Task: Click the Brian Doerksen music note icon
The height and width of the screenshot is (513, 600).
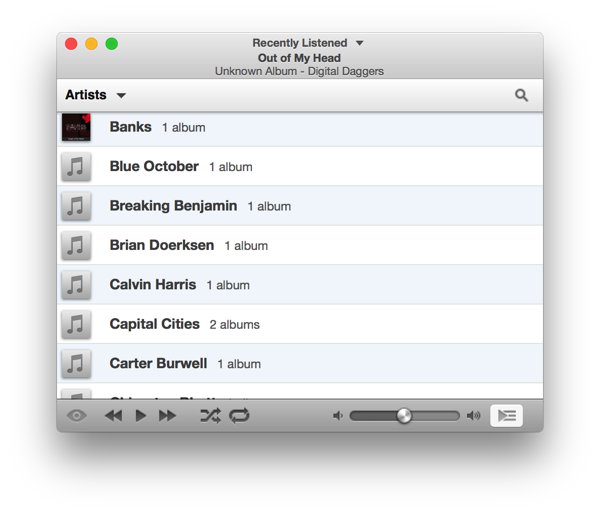Action: (76, 245)
